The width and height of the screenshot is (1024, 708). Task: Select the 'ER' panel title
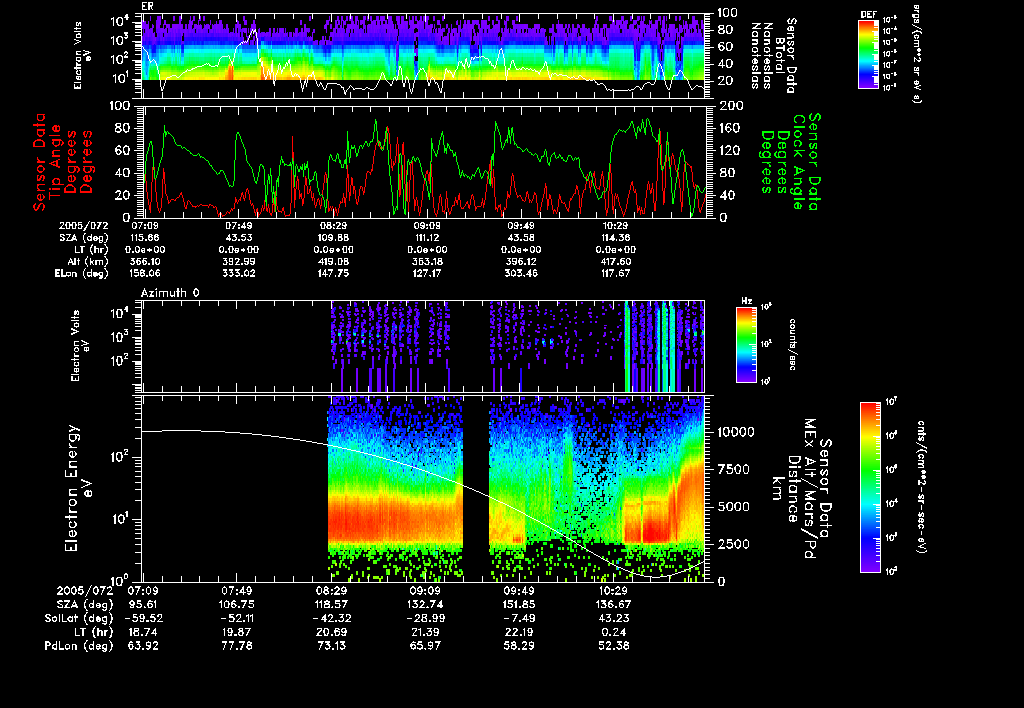(x=147, y=7)
